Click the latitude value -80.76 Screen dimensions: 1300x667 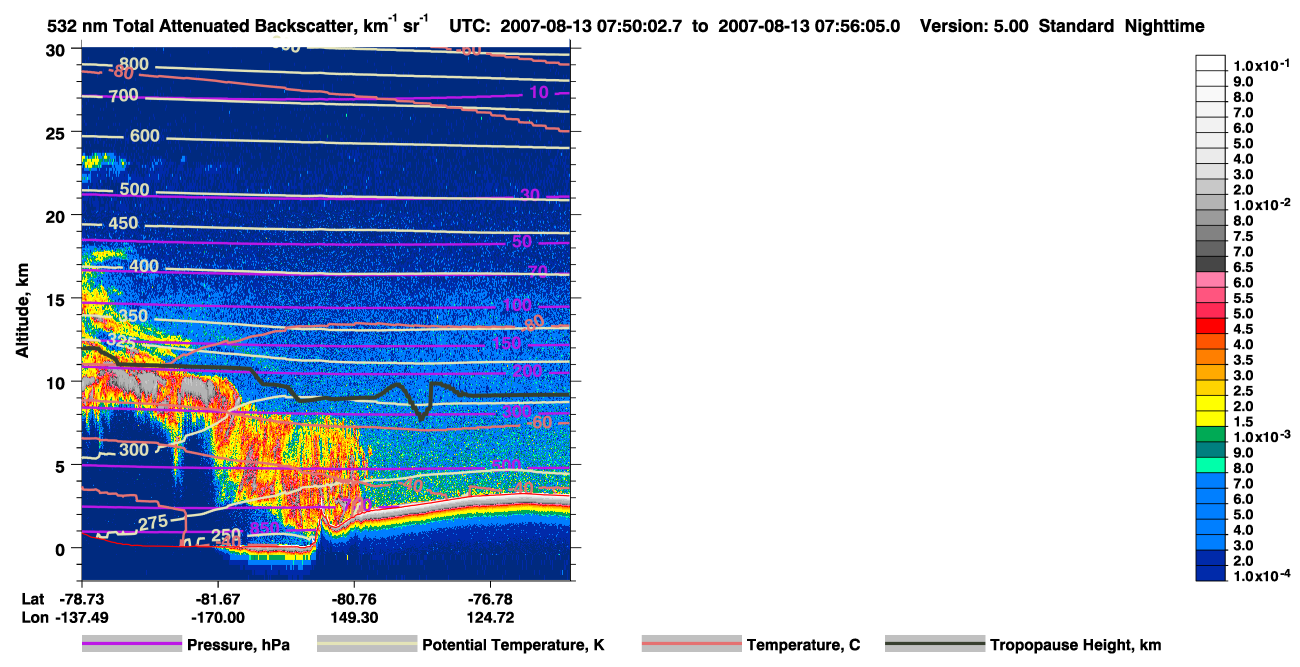(x=354, y=598)
